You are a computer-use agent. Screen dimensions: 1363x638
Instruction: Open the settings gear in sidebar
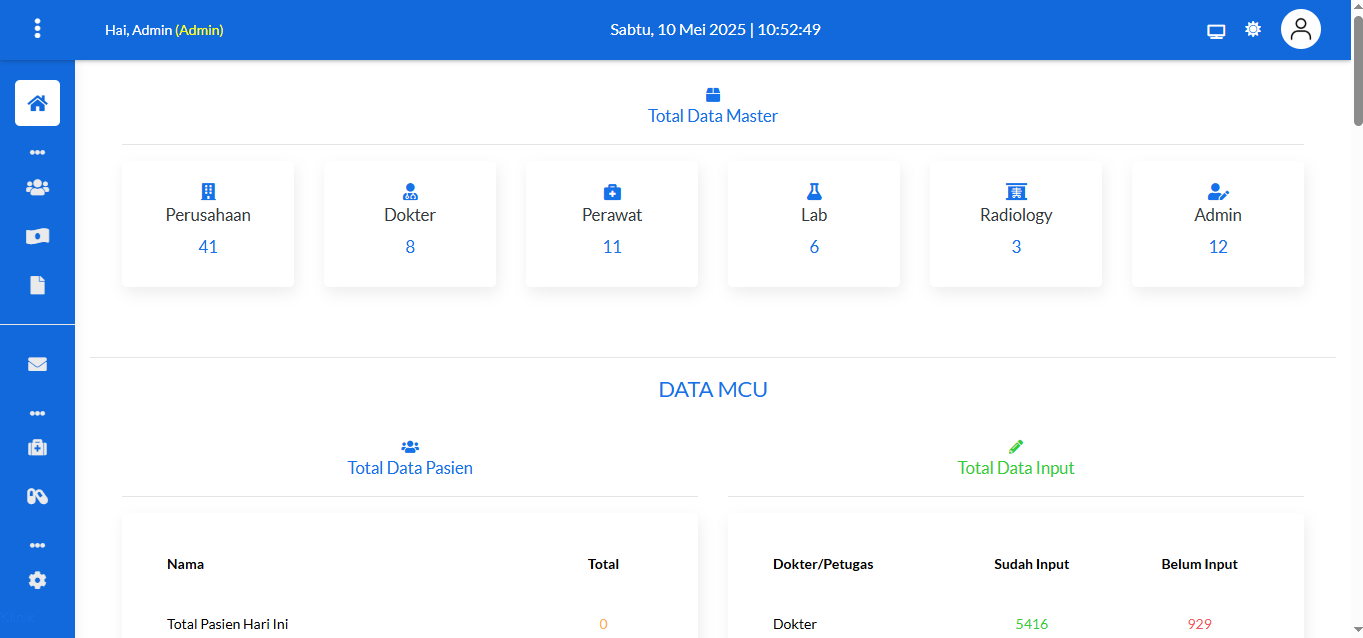point(37,580)
